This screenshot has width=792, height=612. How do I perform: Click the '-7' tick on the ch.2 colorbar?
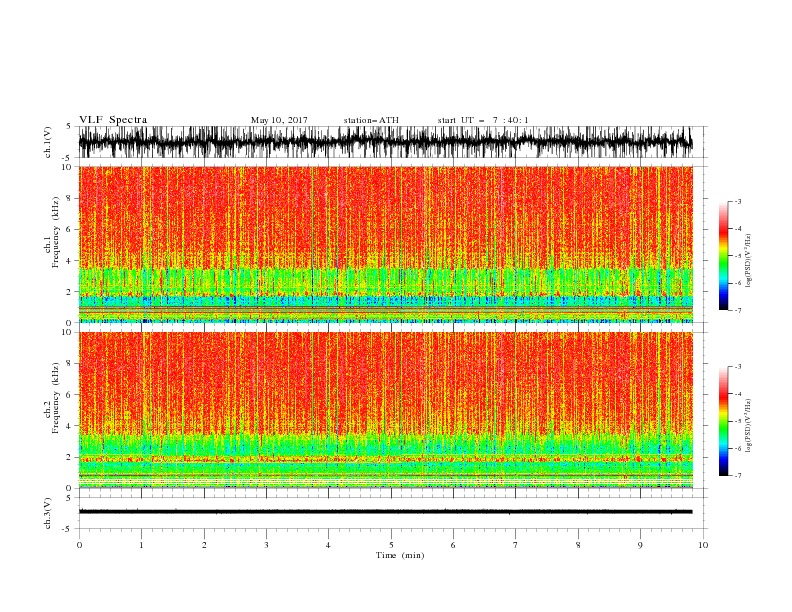[737, 475]
